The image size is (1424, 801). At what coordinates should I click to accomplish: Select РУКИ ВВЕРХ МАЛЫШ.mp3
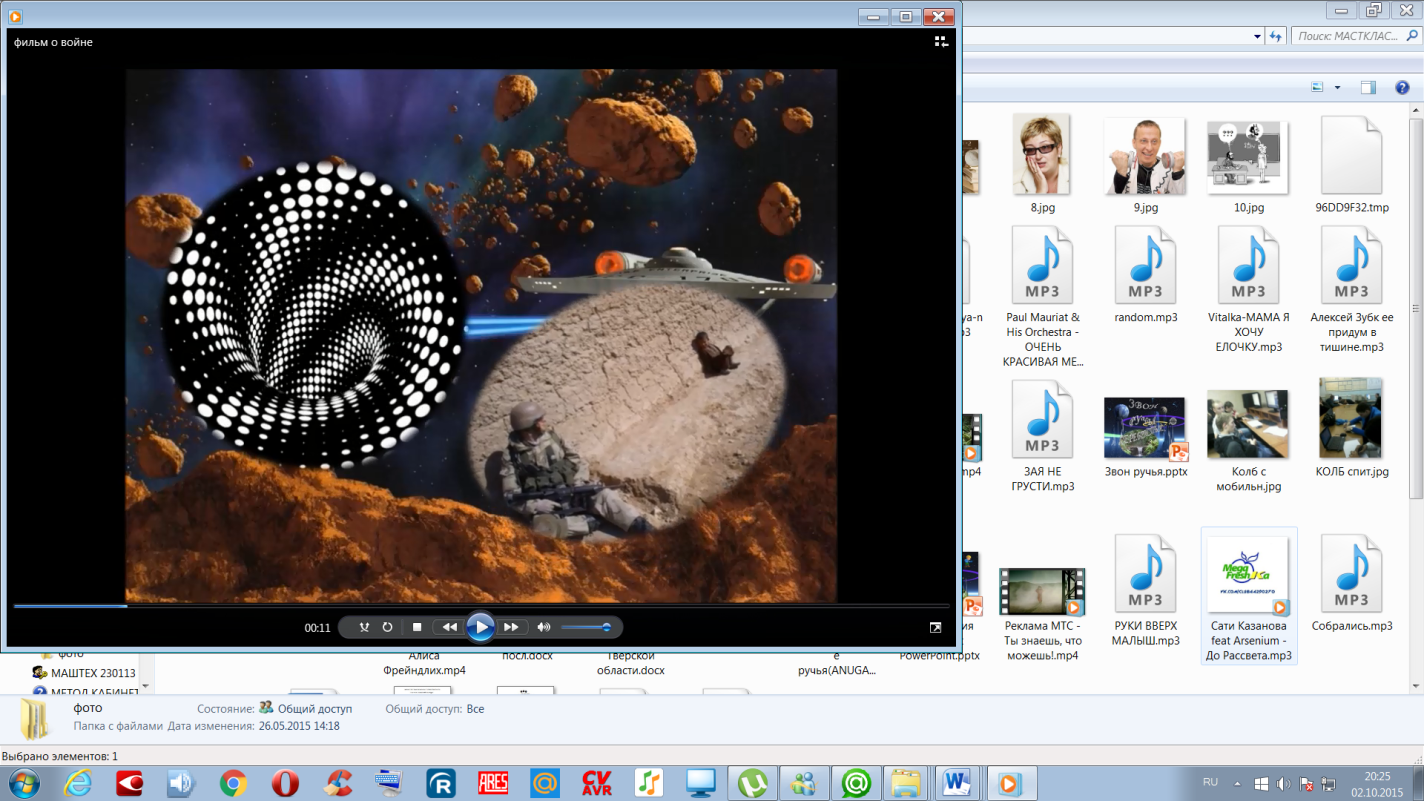[x=1145, y=590]
